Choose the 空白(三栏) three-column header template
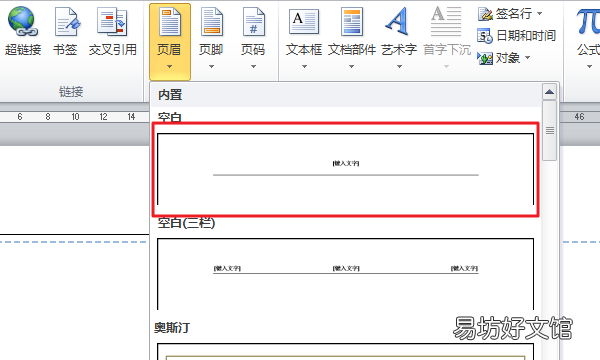The height and width of the screenshot is (360, 600). tap(346, 274)
